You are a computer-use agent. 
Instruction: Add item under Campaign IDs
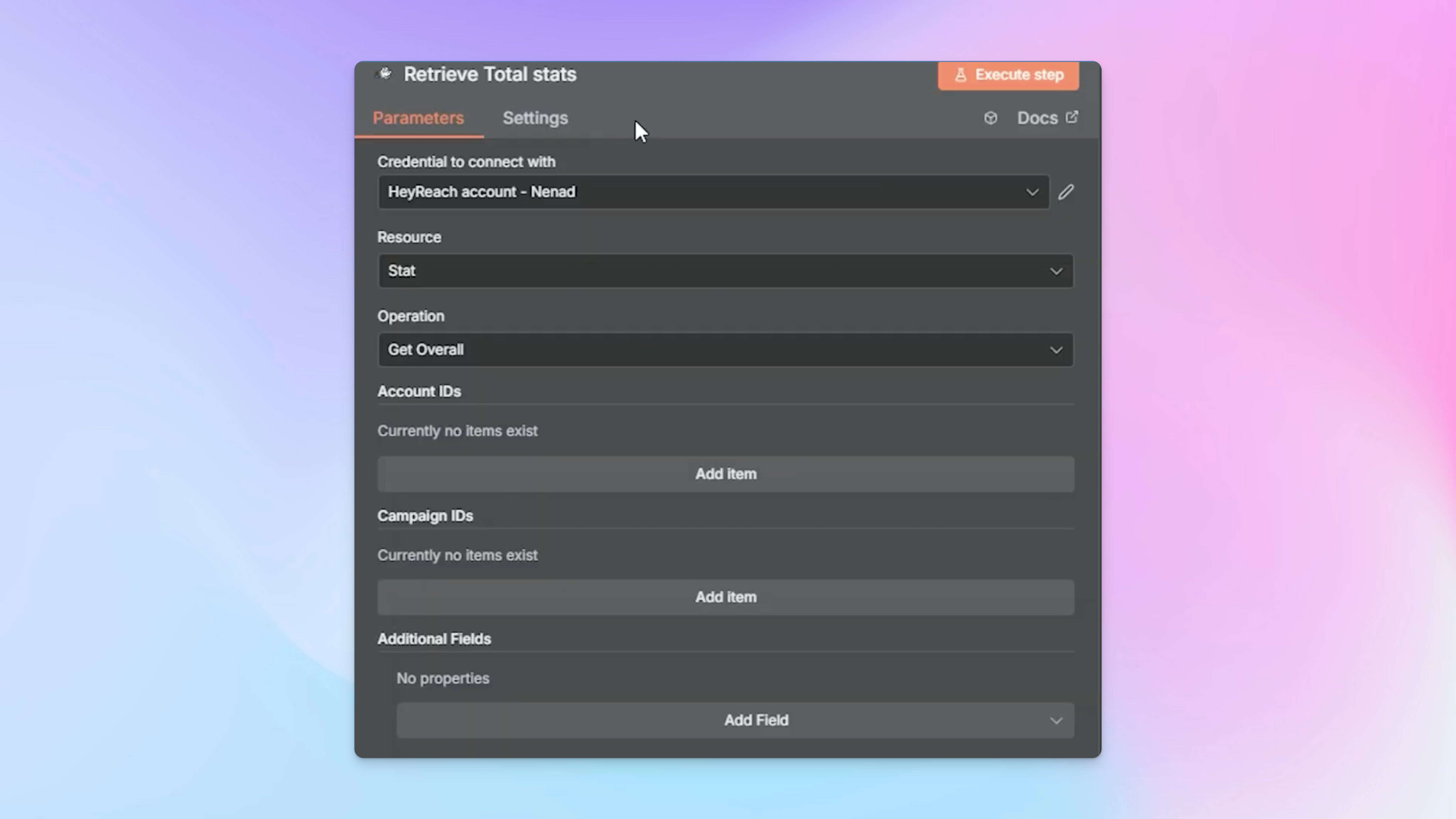[726, 597]
